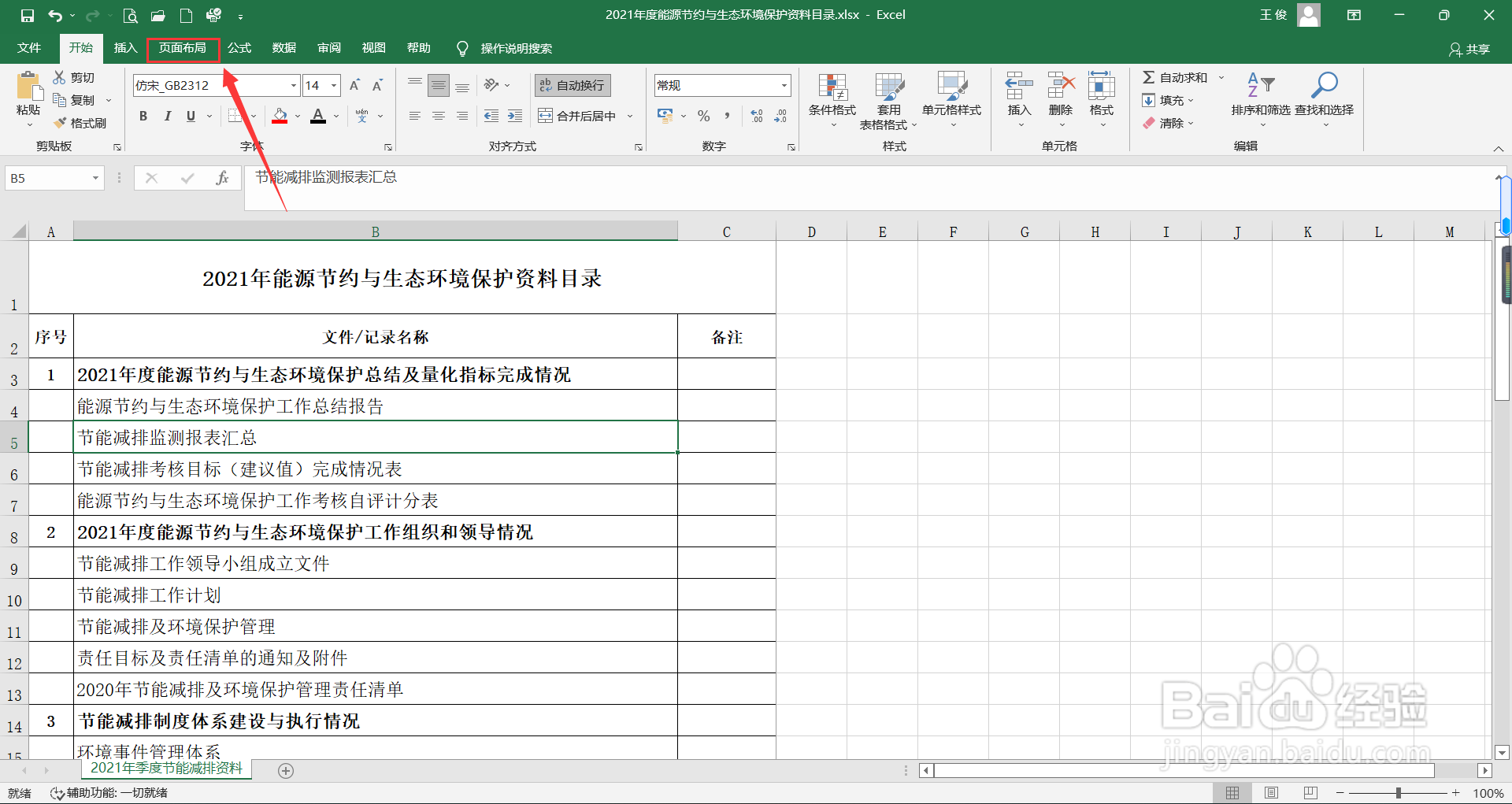Apply percent style to the cell

pyautogui.click(x=703, y=116)
